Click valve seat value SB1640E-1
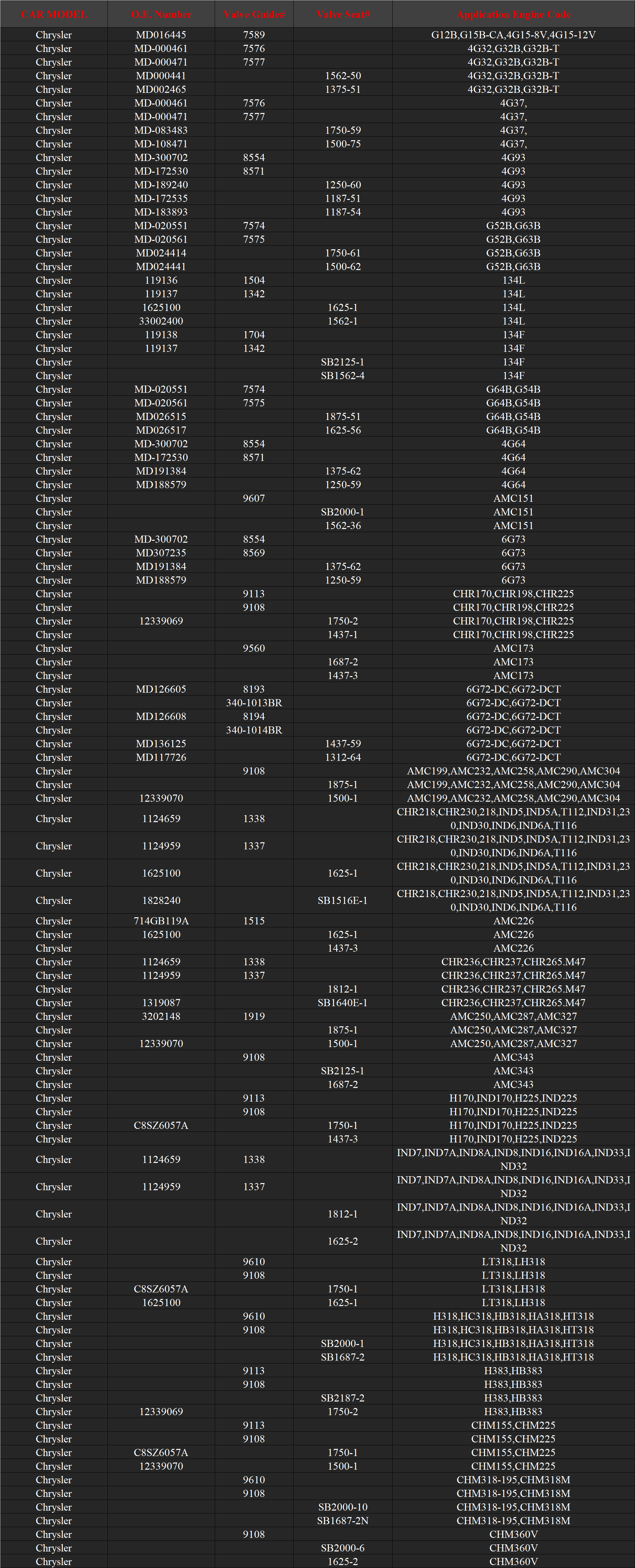The image size is (635, 1568). tap(343, 1003)
